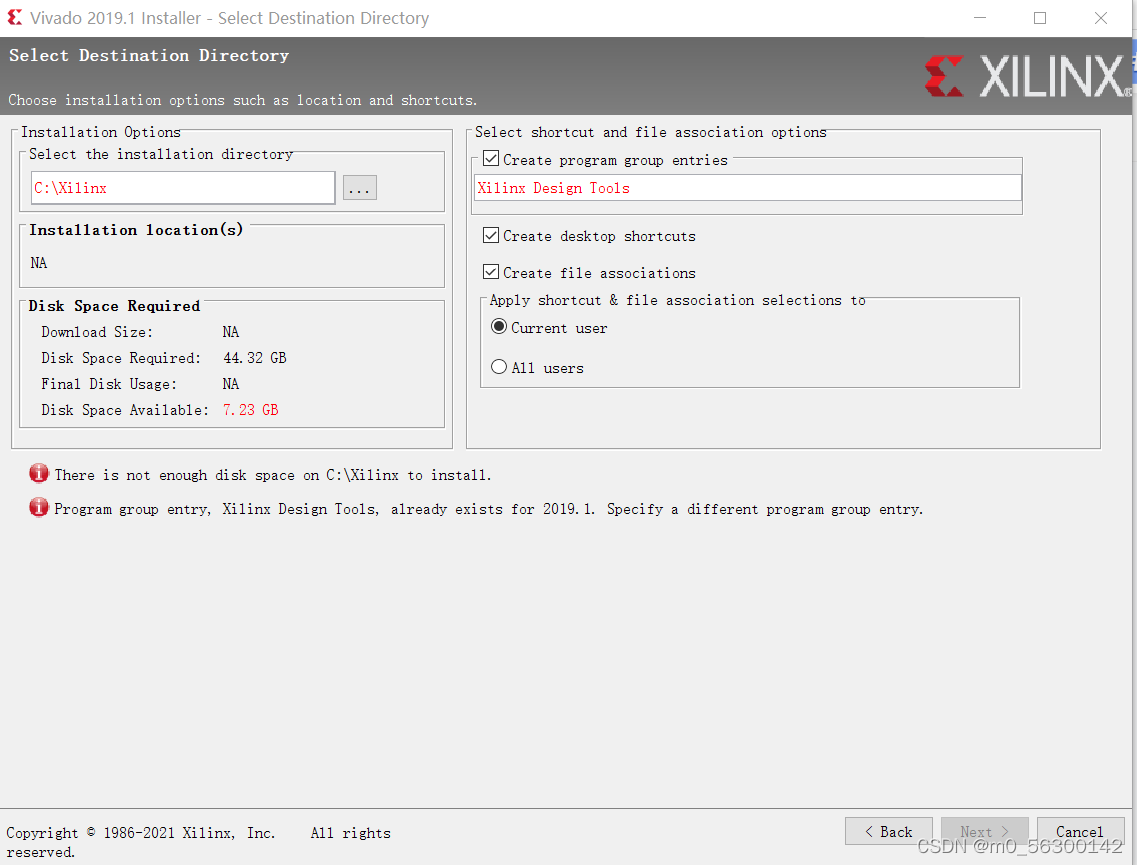Select the Current user radio button
The image size is (1137, 865).
(499, 326)
